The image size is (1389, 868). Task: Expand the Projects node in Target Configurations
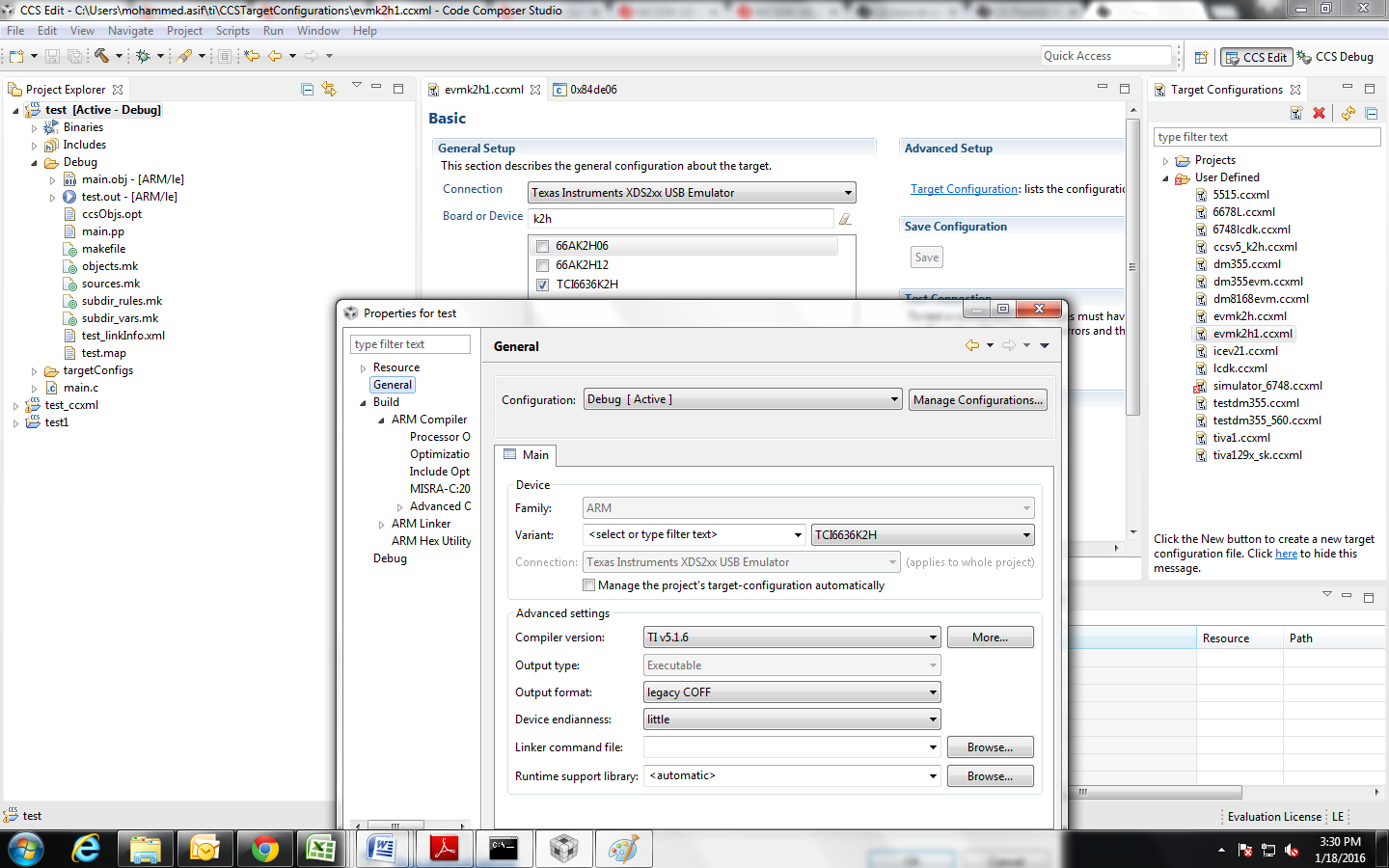coord(1165,161)
